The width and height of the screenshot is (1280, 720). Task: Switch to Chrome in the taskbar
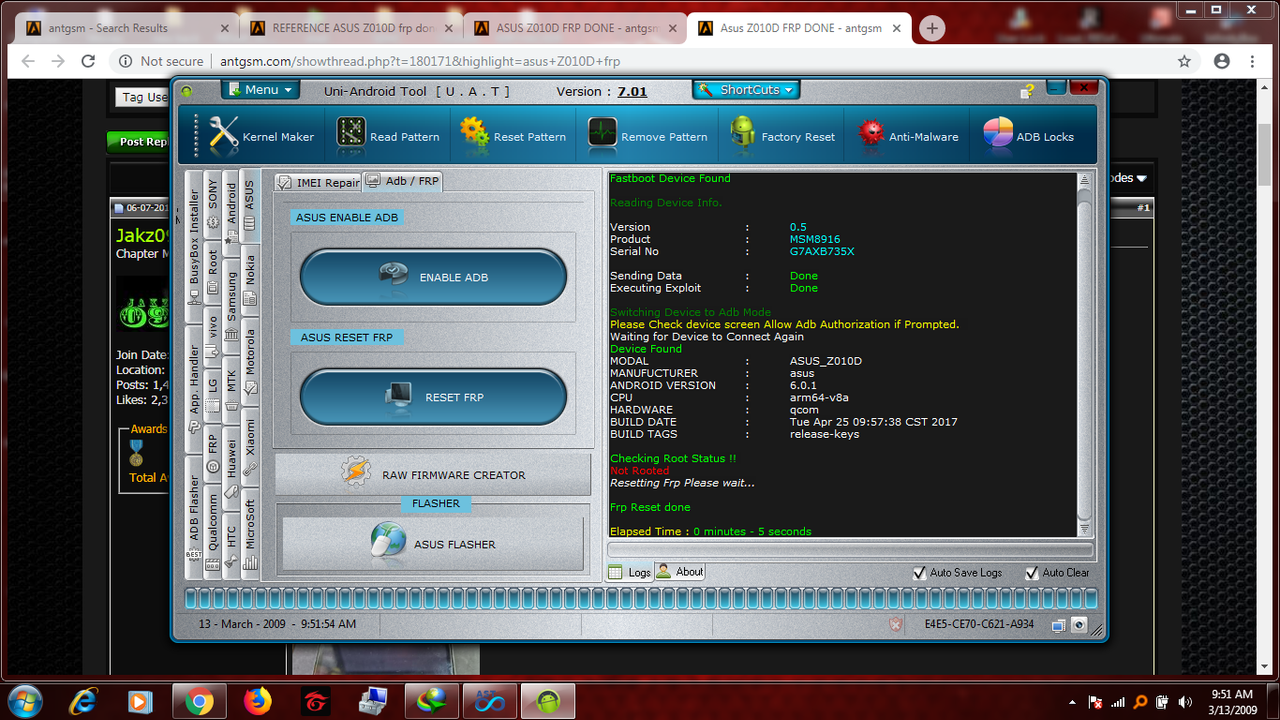(199, 701)
